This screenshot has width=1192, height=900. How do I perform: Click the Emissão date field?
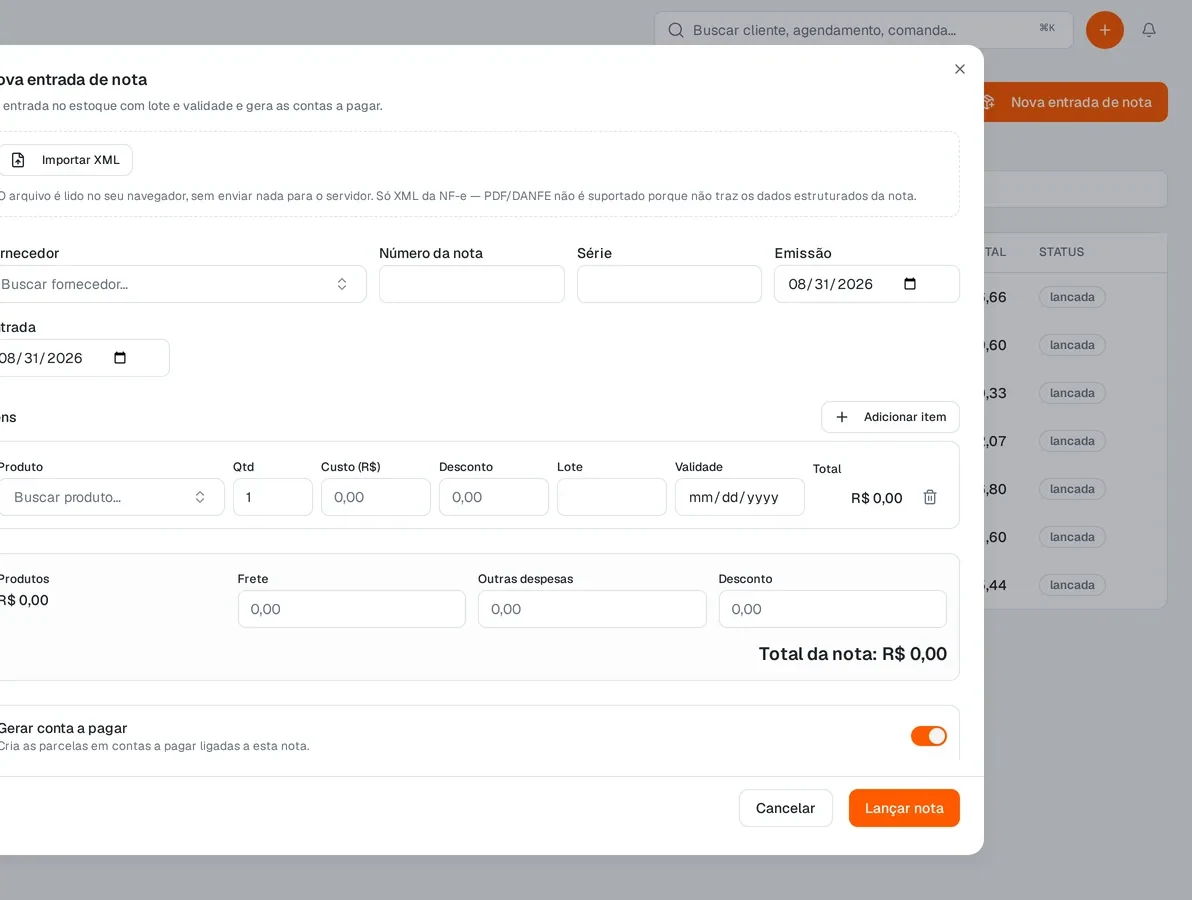tap(867, 284)
